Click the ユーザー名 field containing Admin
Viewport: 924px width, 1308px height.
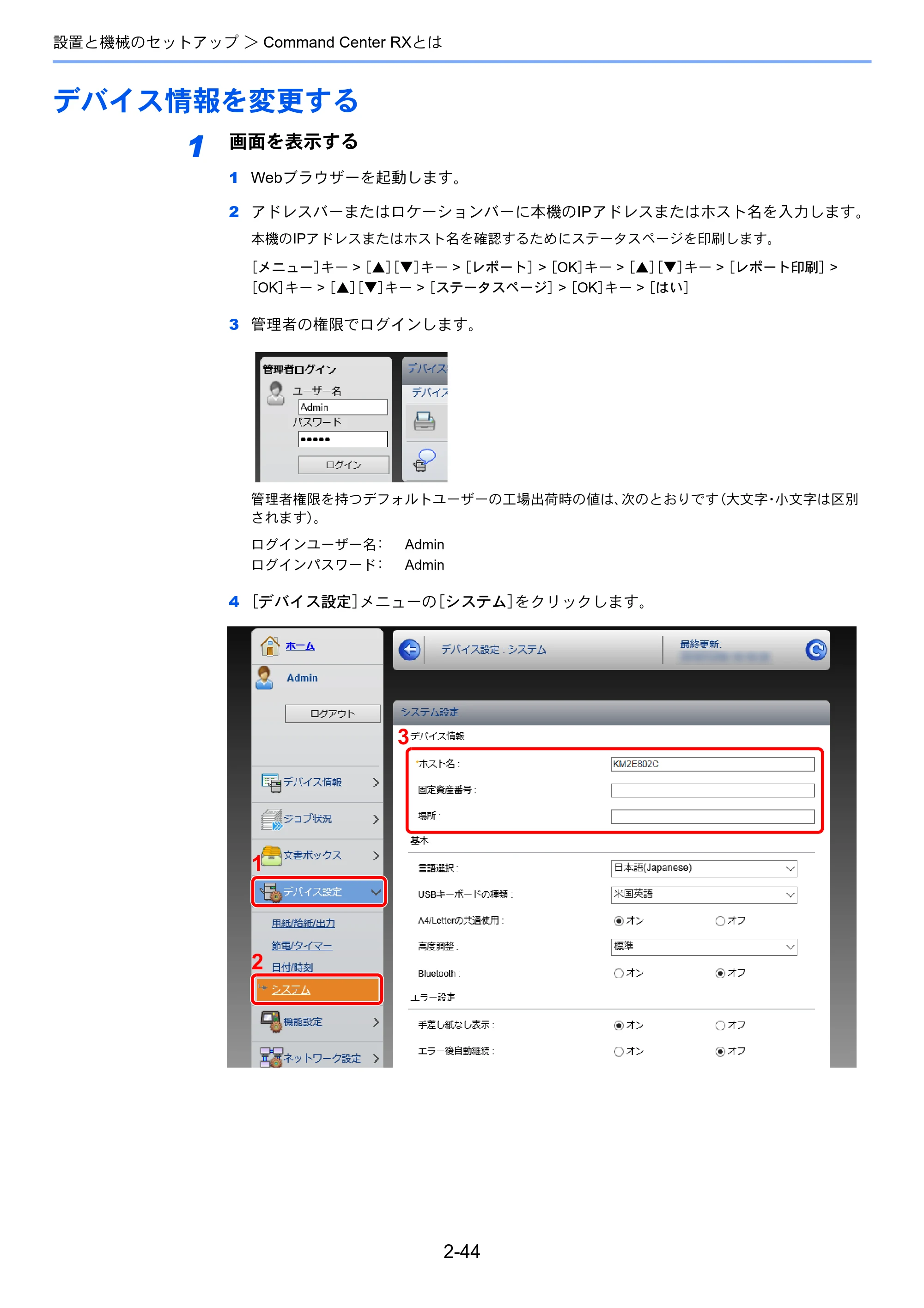tap(343, 407)
